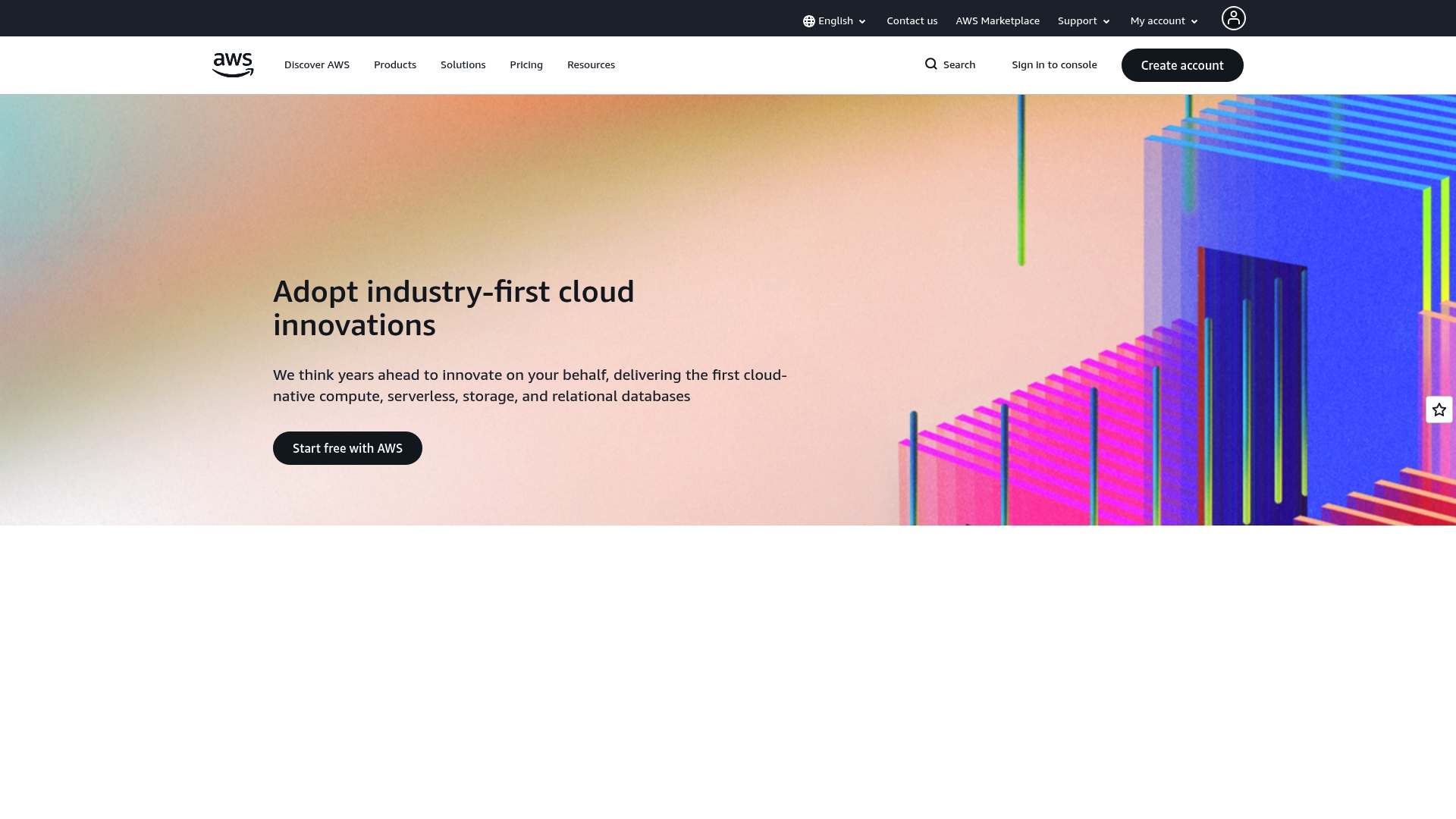This screenshot has width=1456, height=819.
Task: Expand the English language dropdown chevron
Action: click(862, 22)
